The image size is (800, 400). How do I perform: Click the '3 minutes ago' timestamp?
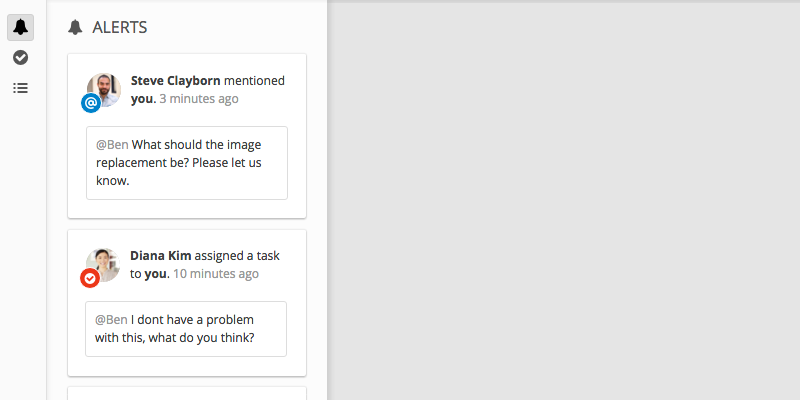click(x=199, y=98)
